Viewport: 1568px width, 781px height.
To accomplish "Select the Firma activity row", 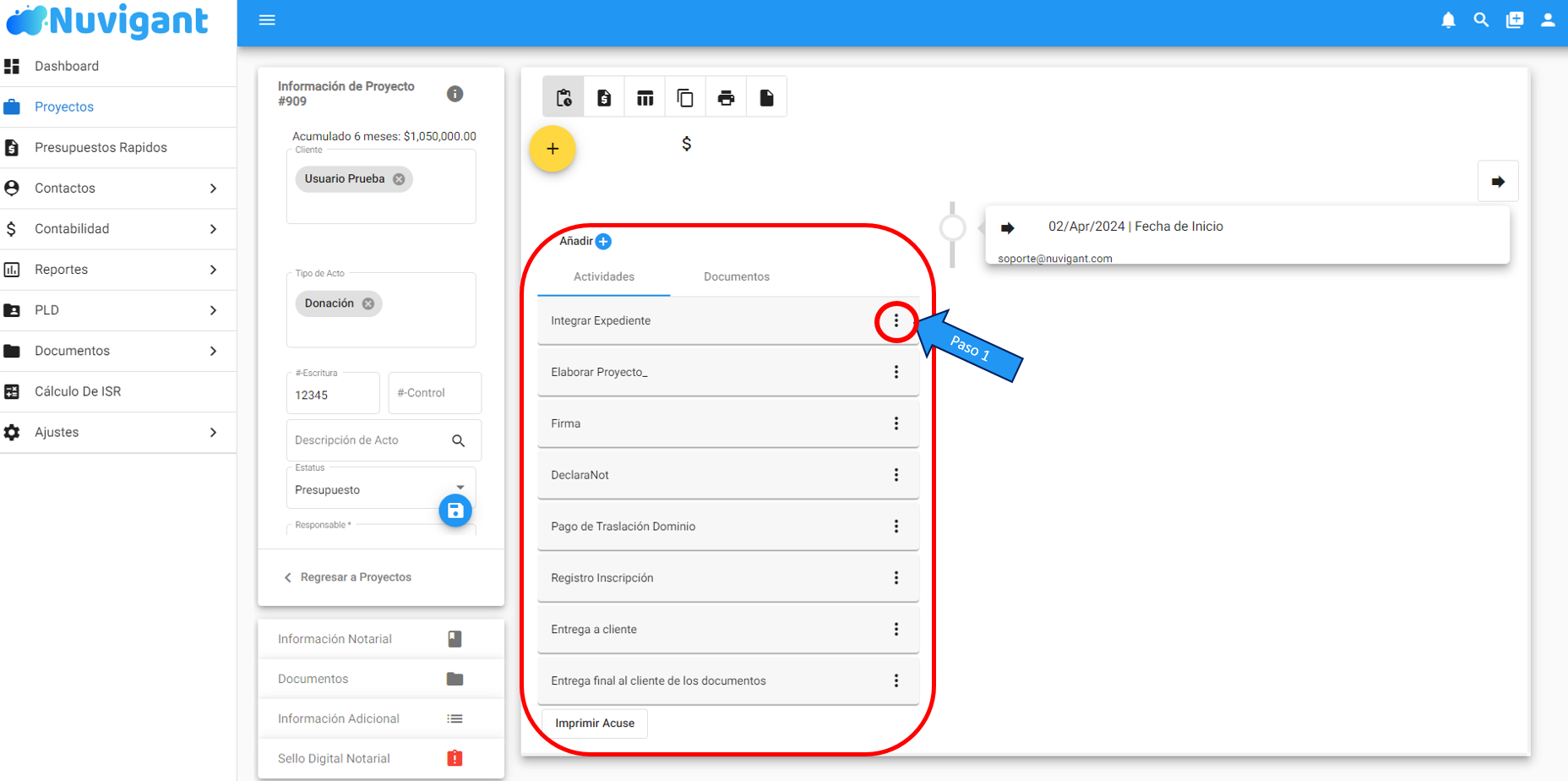I will coord(728,424).
